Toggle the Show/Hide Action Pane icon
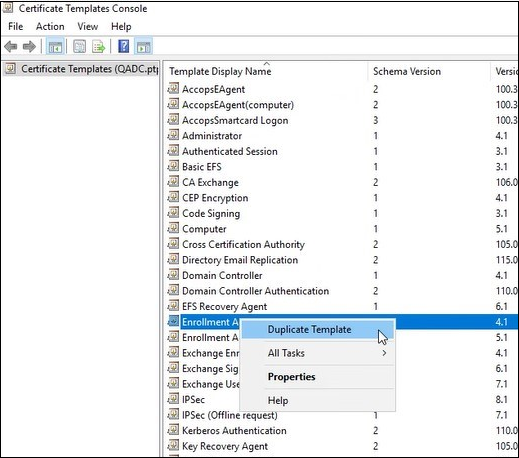The image size is (519, 458). point(144,46)
